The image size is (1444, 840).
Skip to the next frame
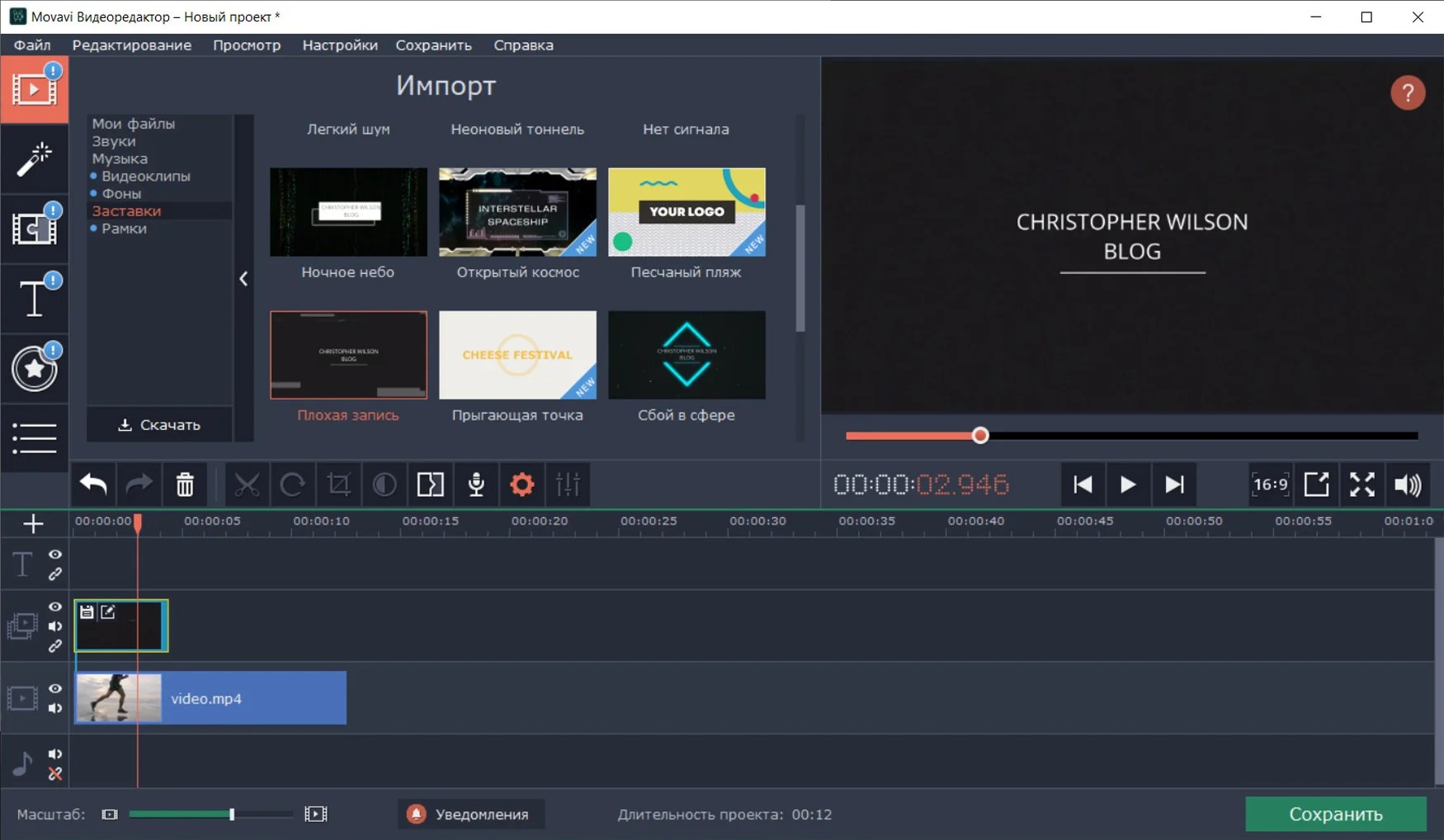1174,484
